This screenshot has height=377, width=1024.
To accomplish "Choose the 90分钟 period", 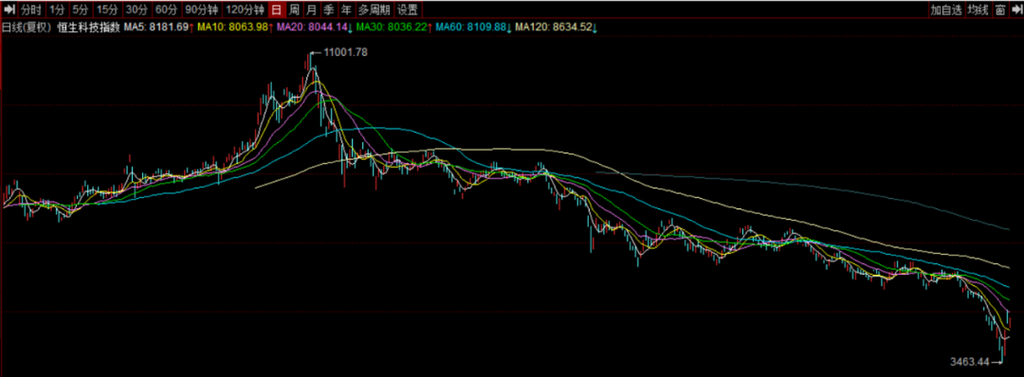I will tap(201, 9).
